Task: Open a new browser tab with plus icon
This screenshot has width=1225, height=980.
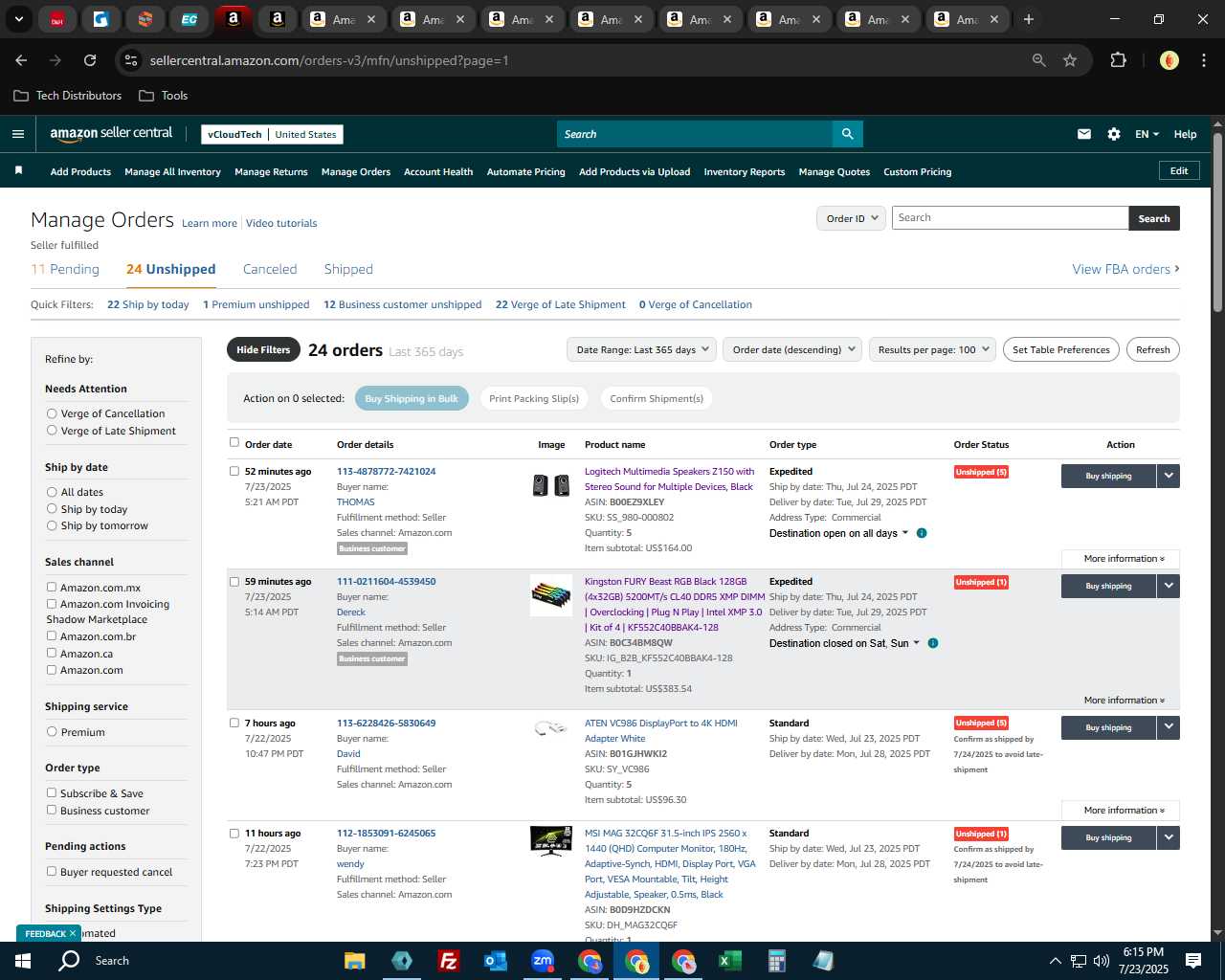Action: pos(1029,19)
